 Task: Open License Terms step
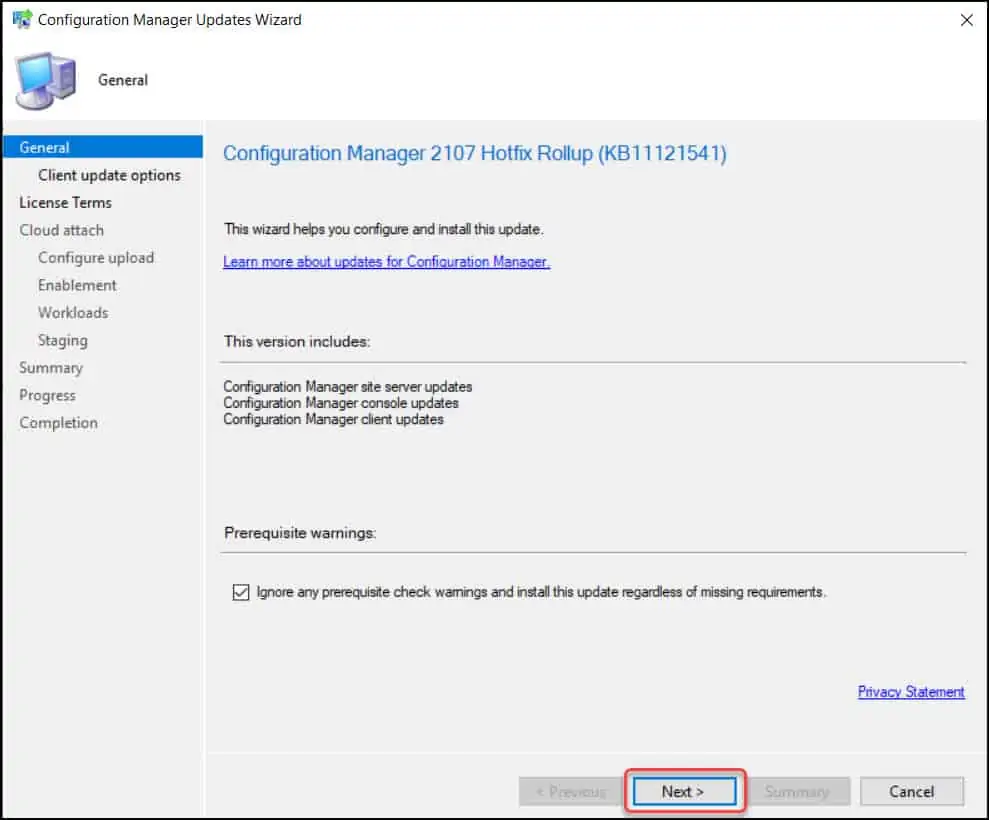pos(66,202)
